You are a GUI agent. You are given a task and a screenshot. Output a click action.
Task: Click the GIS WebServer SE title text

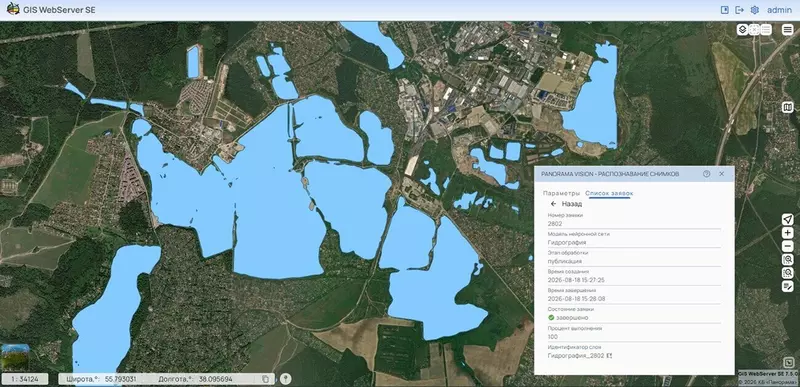[x=59, y=10]
